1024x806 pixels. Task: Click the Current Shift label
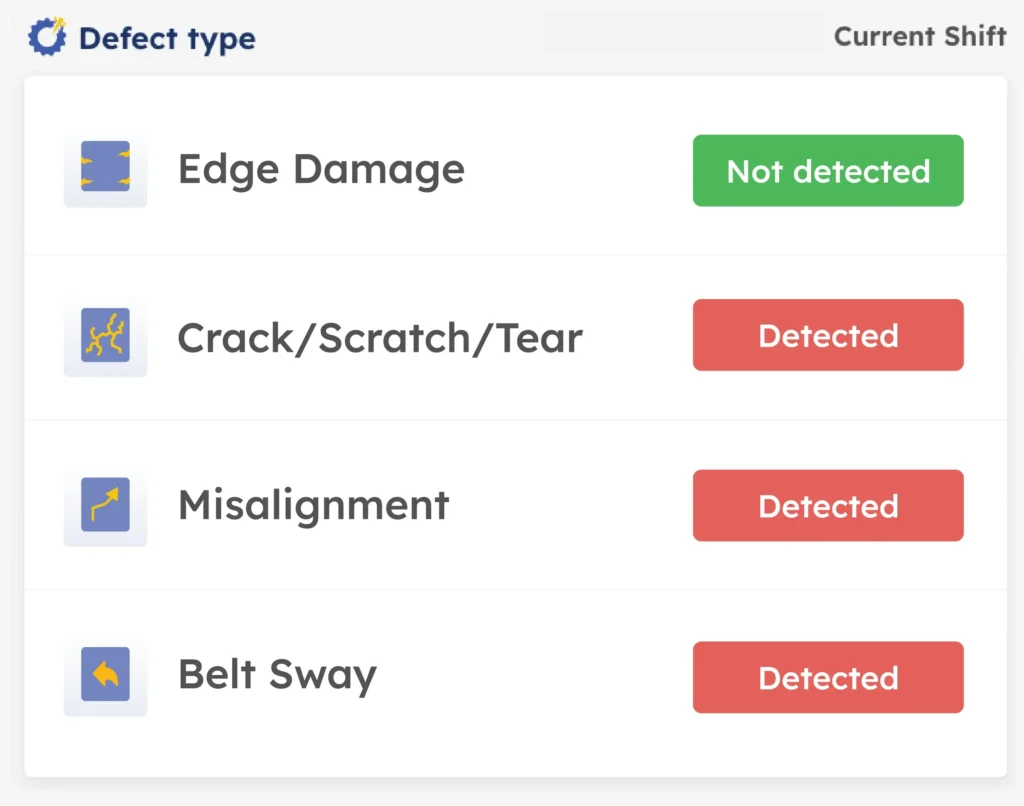click(x=919, y=36)
